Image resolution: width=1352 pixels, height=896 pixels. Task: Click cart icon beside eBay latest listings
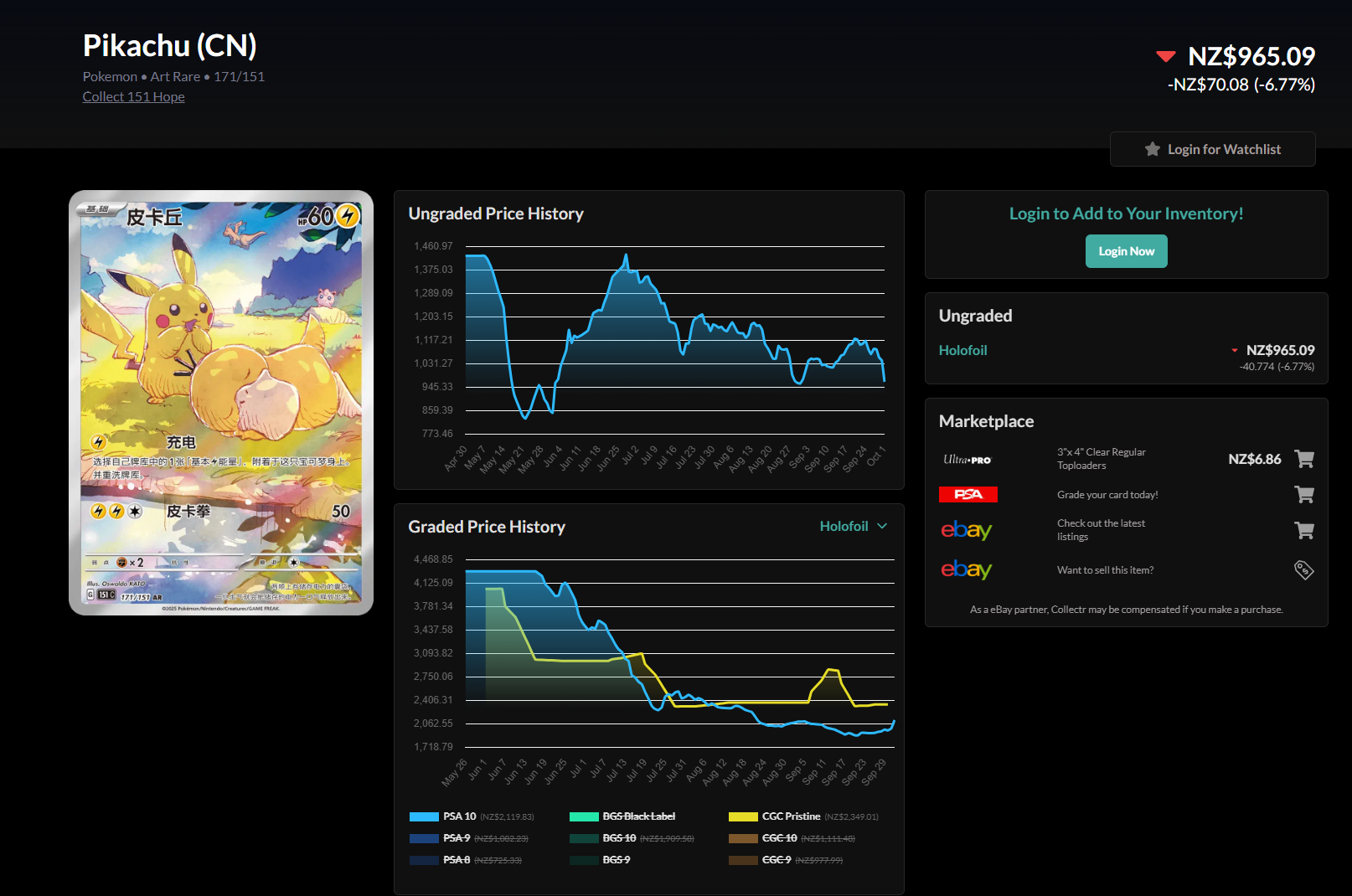[x=1303, y=530]
